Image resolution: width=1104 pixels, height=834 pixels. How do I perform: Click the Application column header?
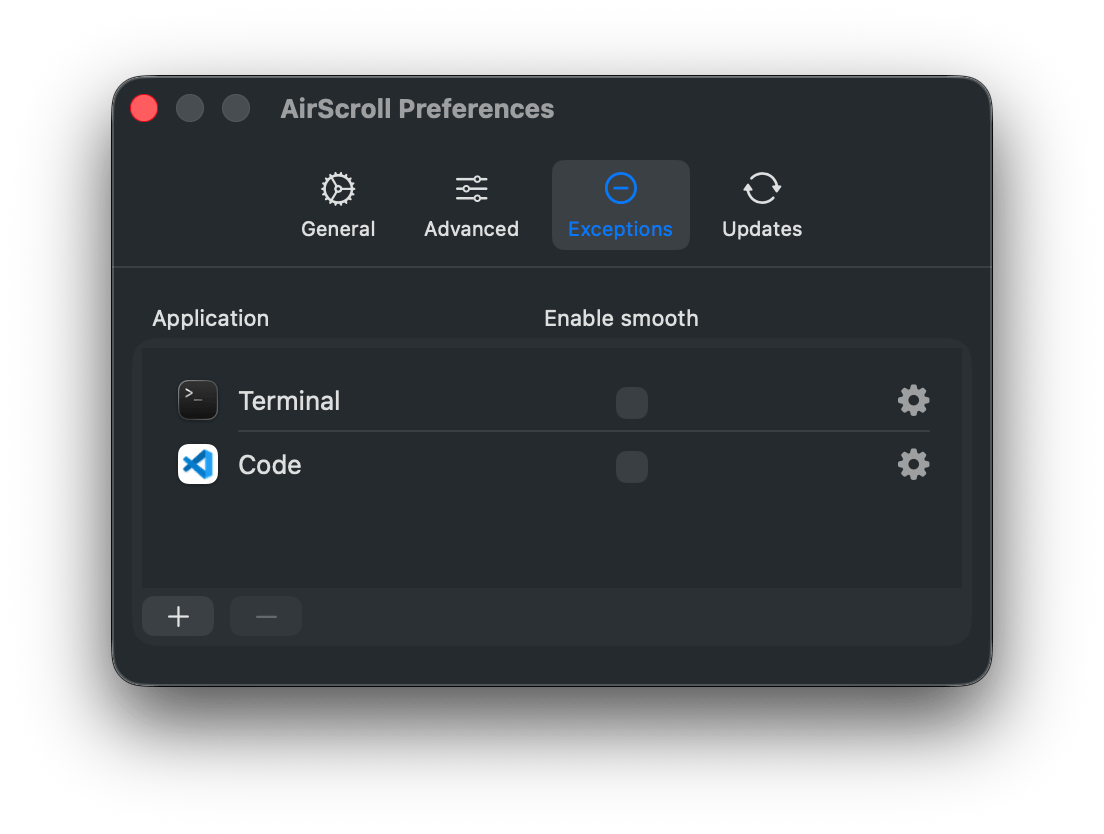tap(210, 318)
